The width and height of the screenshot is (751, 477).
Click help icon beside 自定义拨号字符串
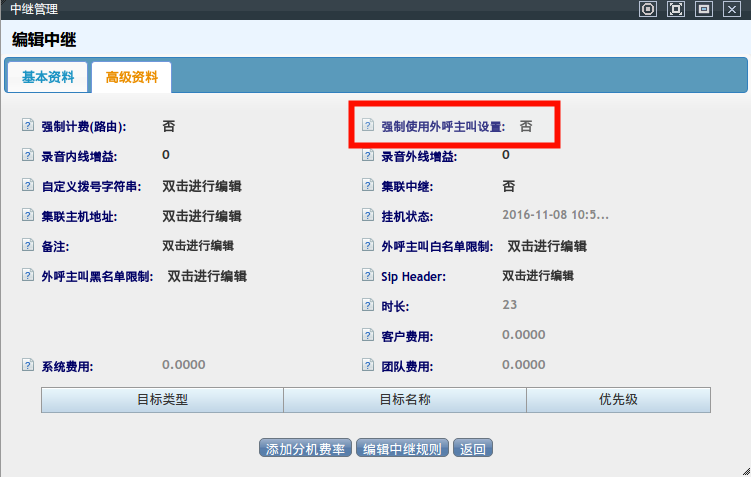coord(27,186)
